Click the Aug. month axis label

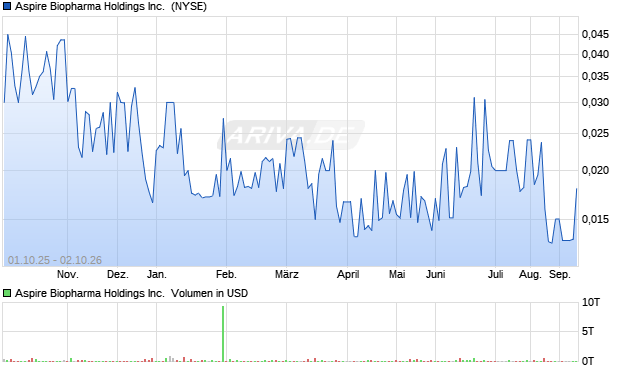pyautogui.click(x=530, y=274)
